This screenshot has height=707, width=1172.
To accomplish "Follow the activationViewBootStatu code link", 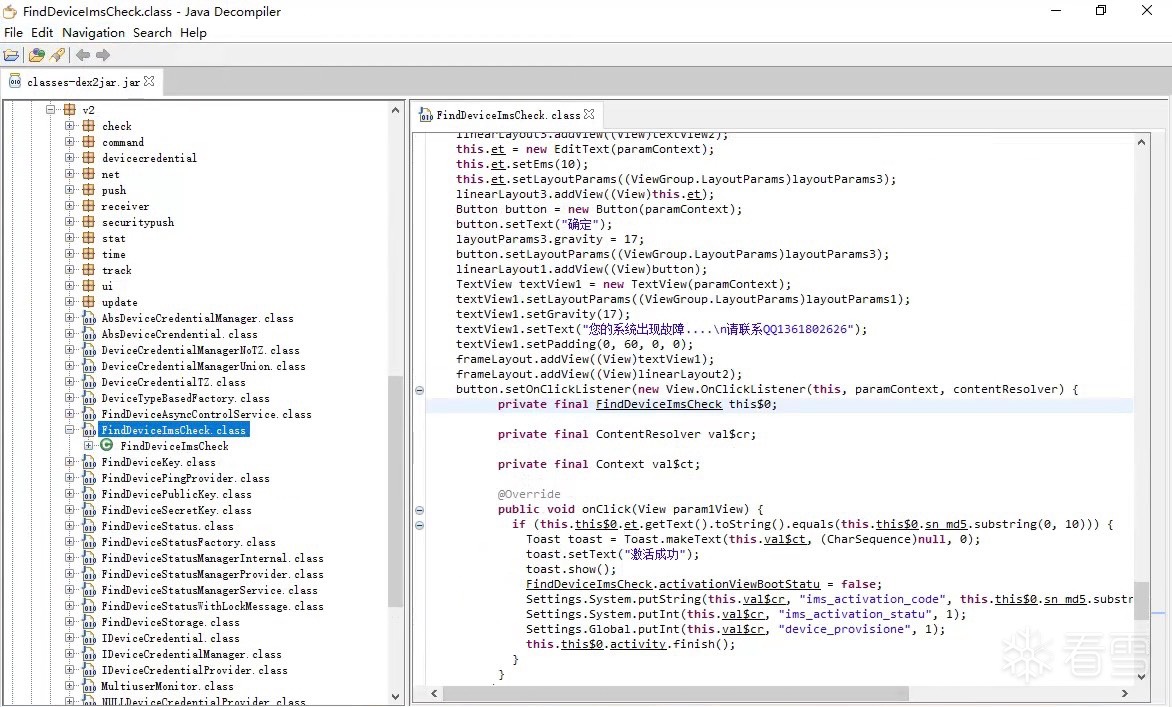I will (x=738, y=584).
